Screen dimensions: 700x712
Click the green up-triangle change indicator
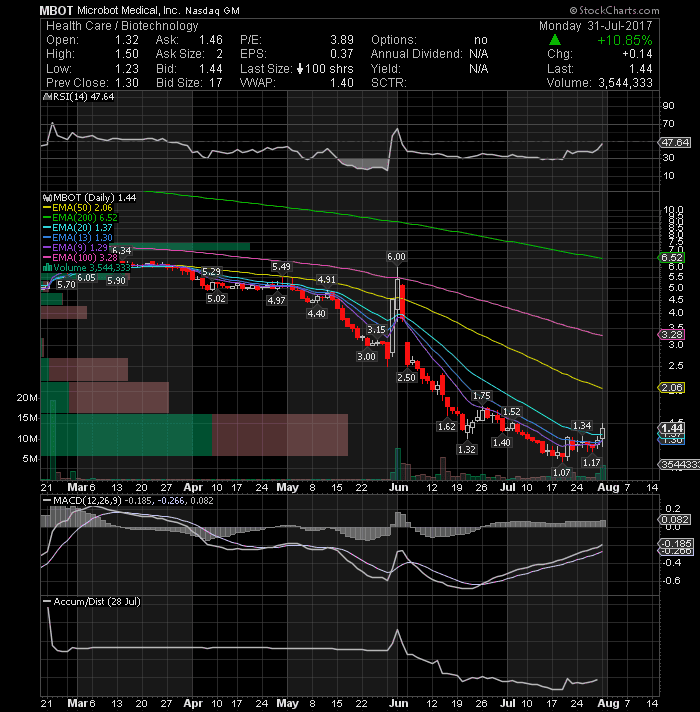pos(555,40)
